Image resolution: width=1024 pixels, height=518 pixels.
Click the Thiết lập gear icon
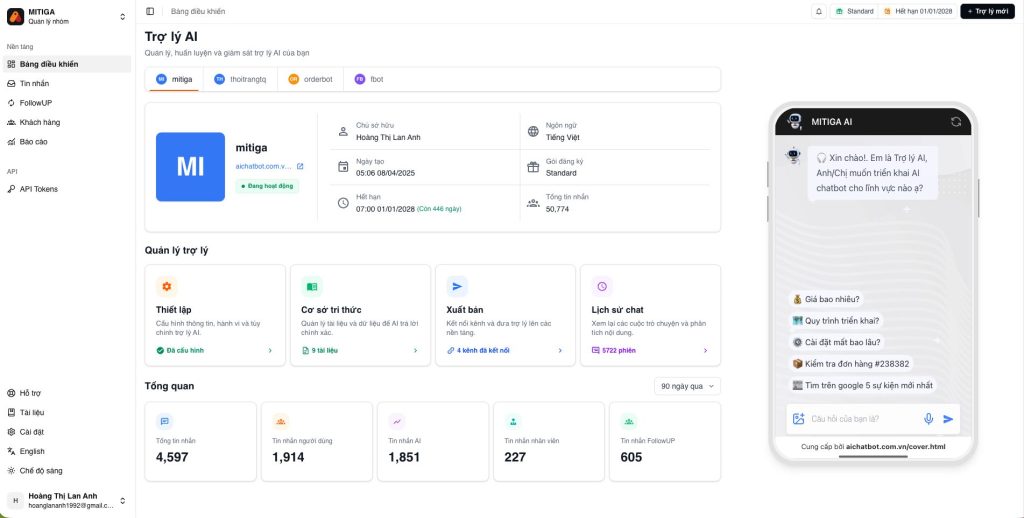click(x=167, y=286)
